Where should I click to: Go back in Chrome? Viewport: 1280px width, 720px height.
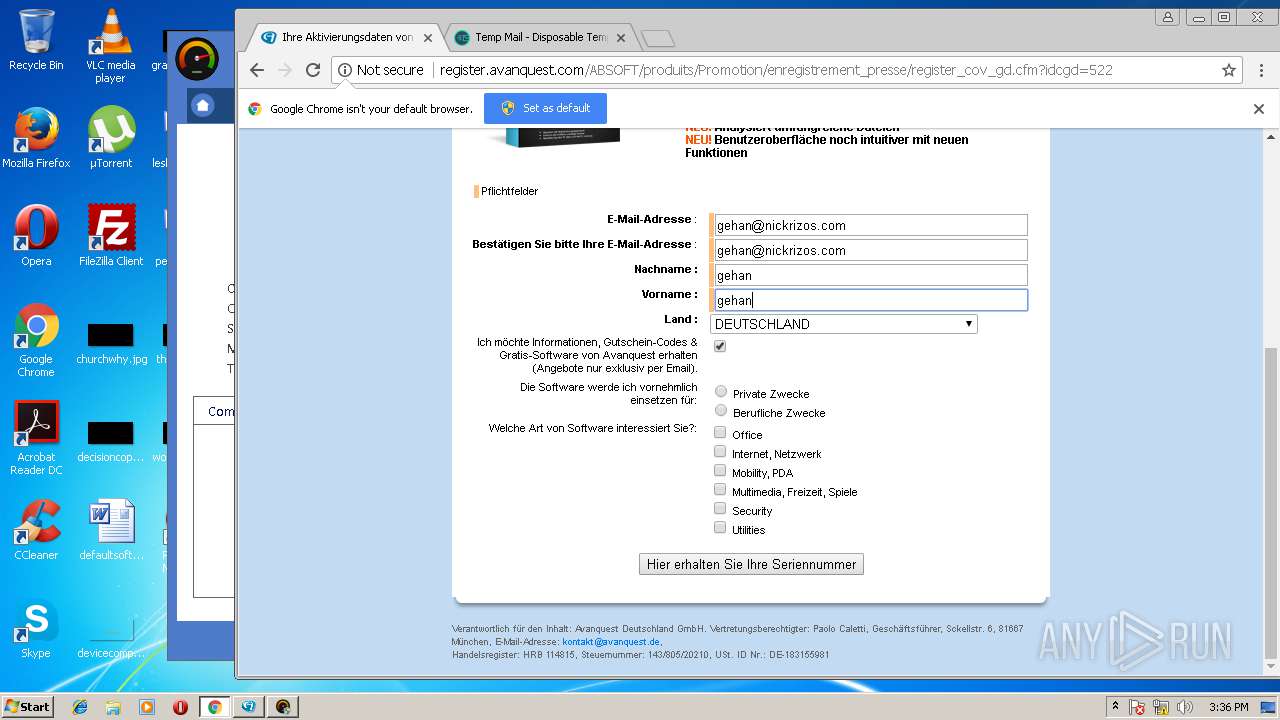point(257,70)
